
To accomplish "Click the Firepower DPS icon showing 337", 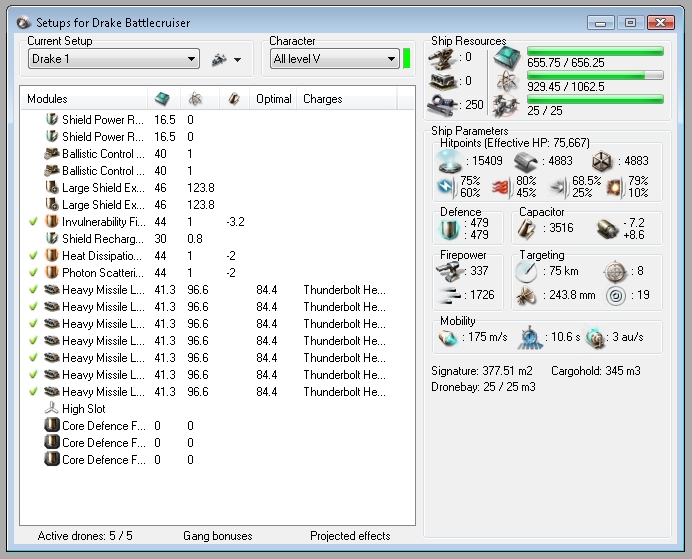I will tap(448, 271).
